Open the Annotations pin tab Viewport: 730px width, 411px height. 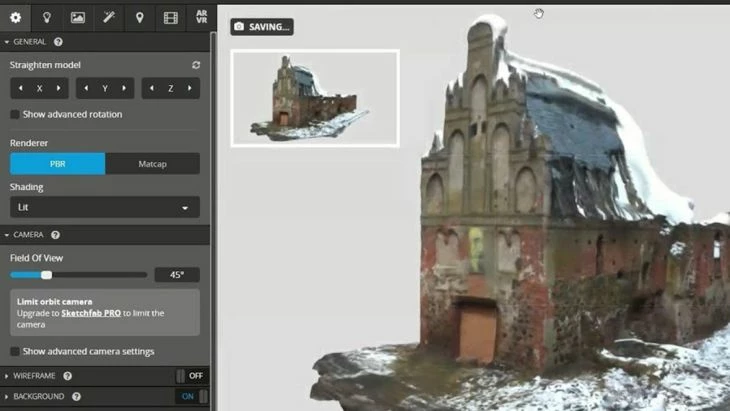[140, 18]
